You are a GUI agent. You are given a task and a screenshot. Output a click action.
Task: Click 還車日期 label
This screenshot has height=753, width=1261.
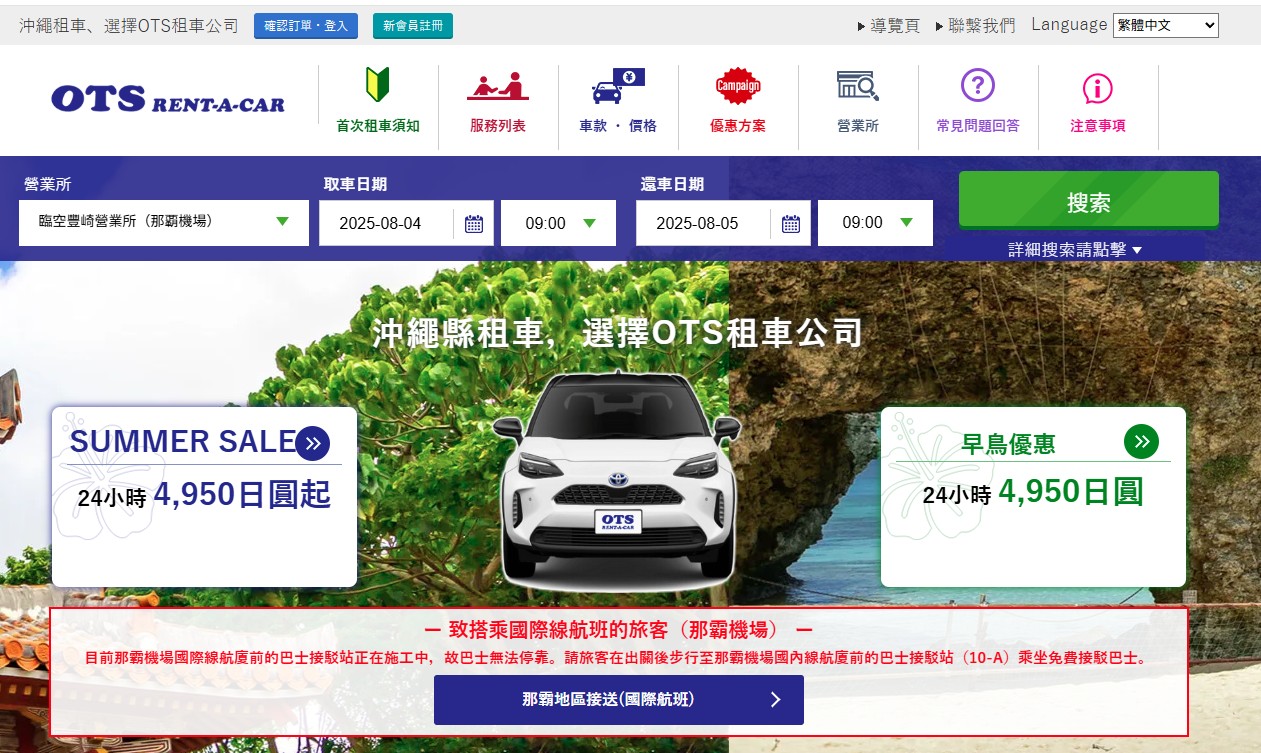pos(672,184)
